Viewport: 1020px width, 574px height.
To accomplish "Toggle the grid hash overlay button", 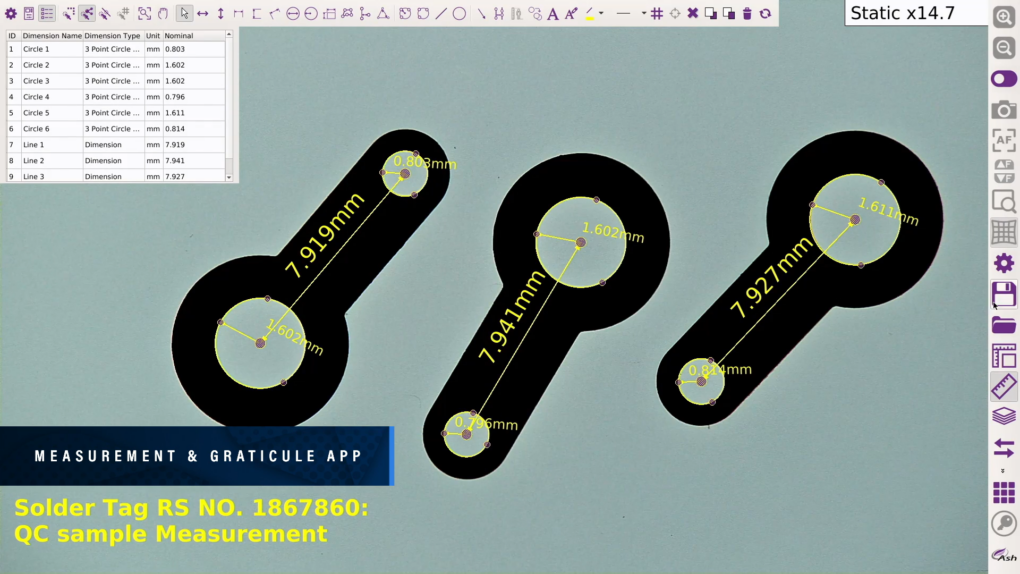I will (657, 14).
